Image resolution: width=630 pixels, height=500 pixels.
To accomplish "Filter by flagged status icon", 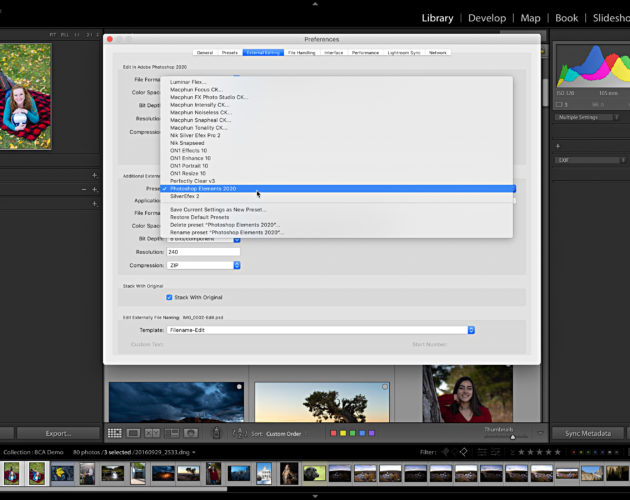I will pos(445,452).
